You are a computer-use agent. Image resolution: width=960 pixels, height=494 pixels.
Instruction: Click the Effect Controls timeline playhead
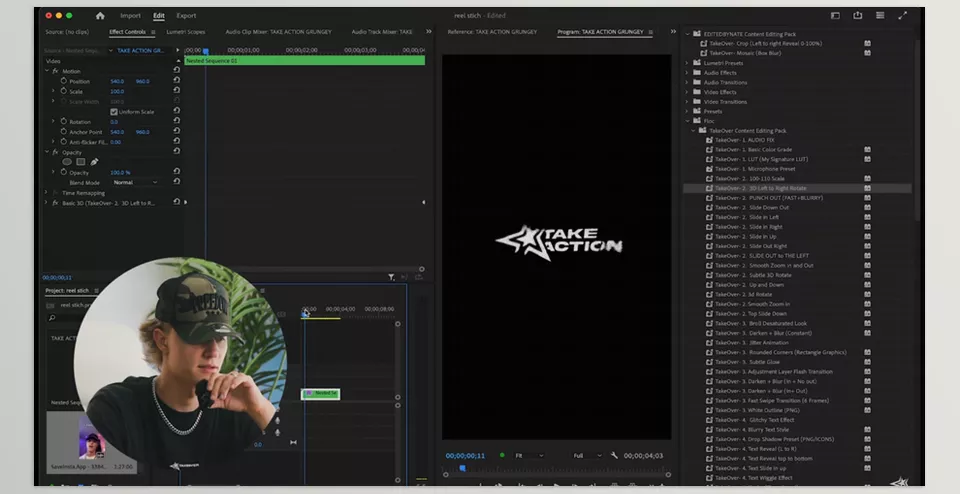click(x=206, y=51)
